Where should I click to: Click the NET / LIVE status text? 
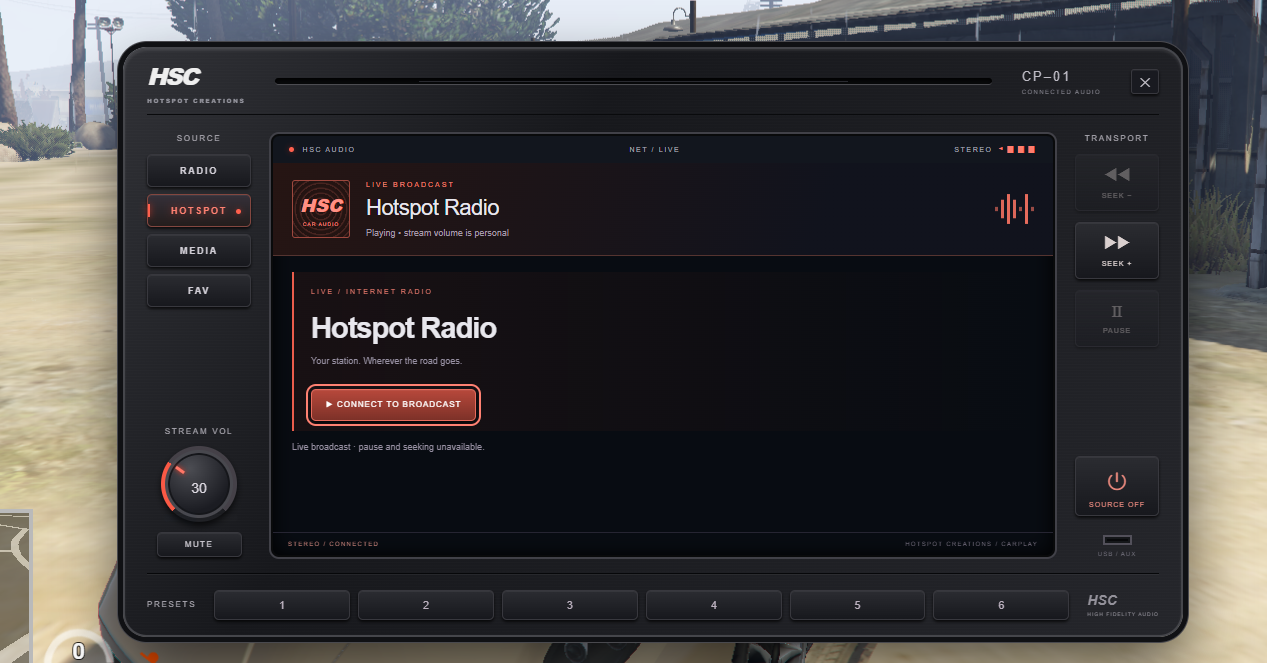(654, 150)
